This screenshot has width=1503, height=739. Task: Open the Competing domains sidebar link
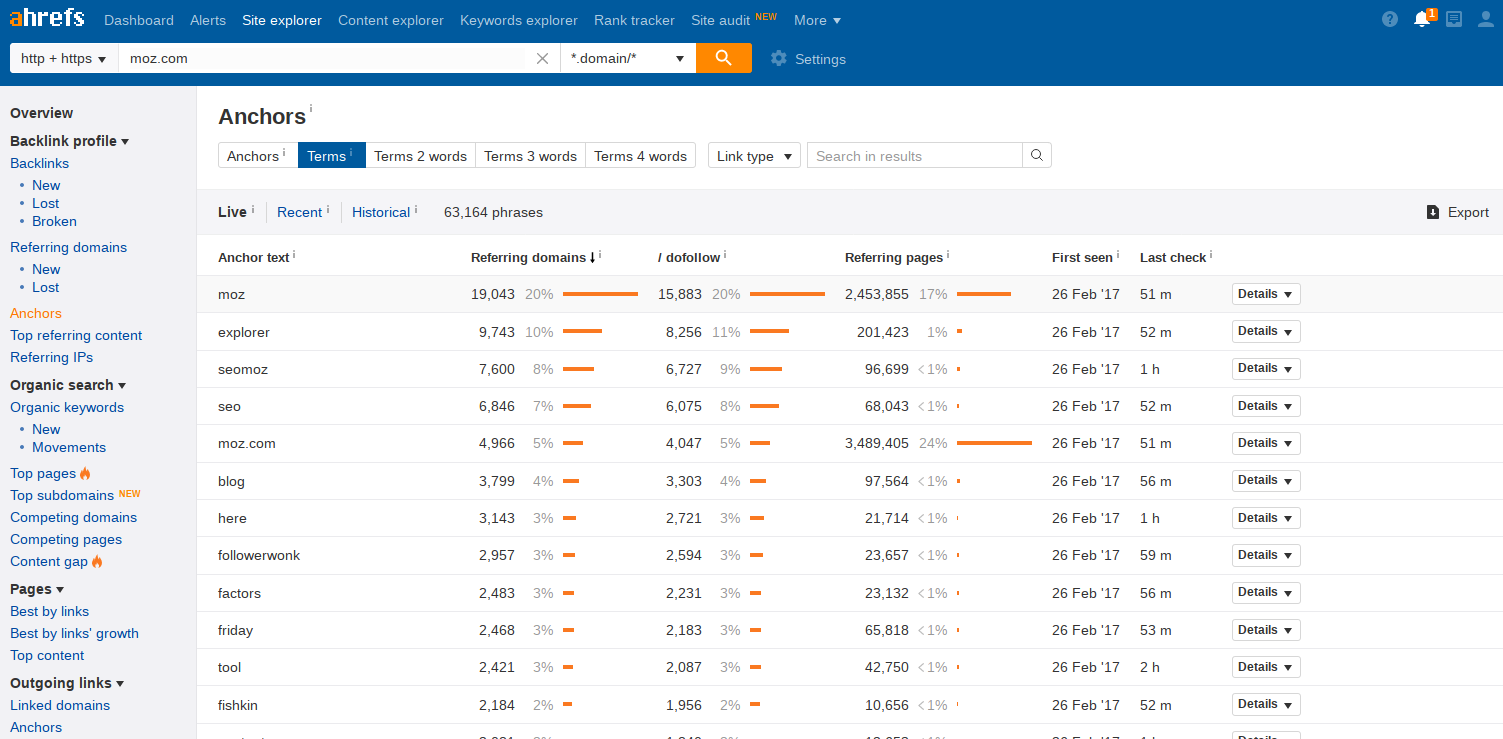pos(74,517)
